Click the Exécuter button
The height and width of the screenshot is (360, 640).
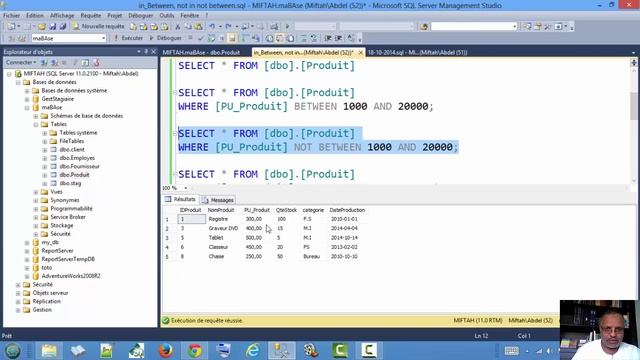coord(128,38)
